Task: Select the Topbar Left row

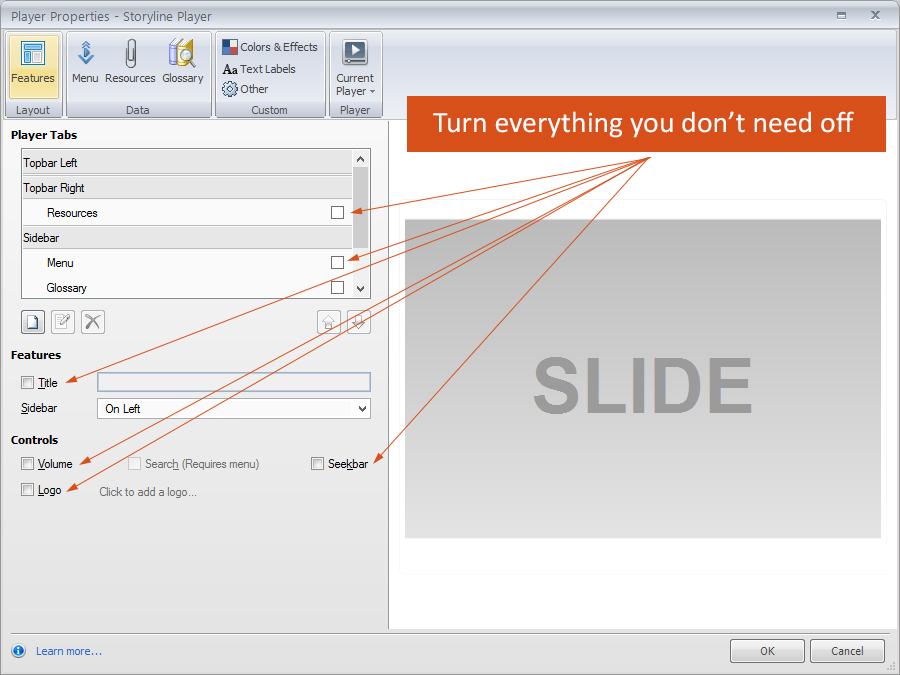Action: [x=187, y=162]
